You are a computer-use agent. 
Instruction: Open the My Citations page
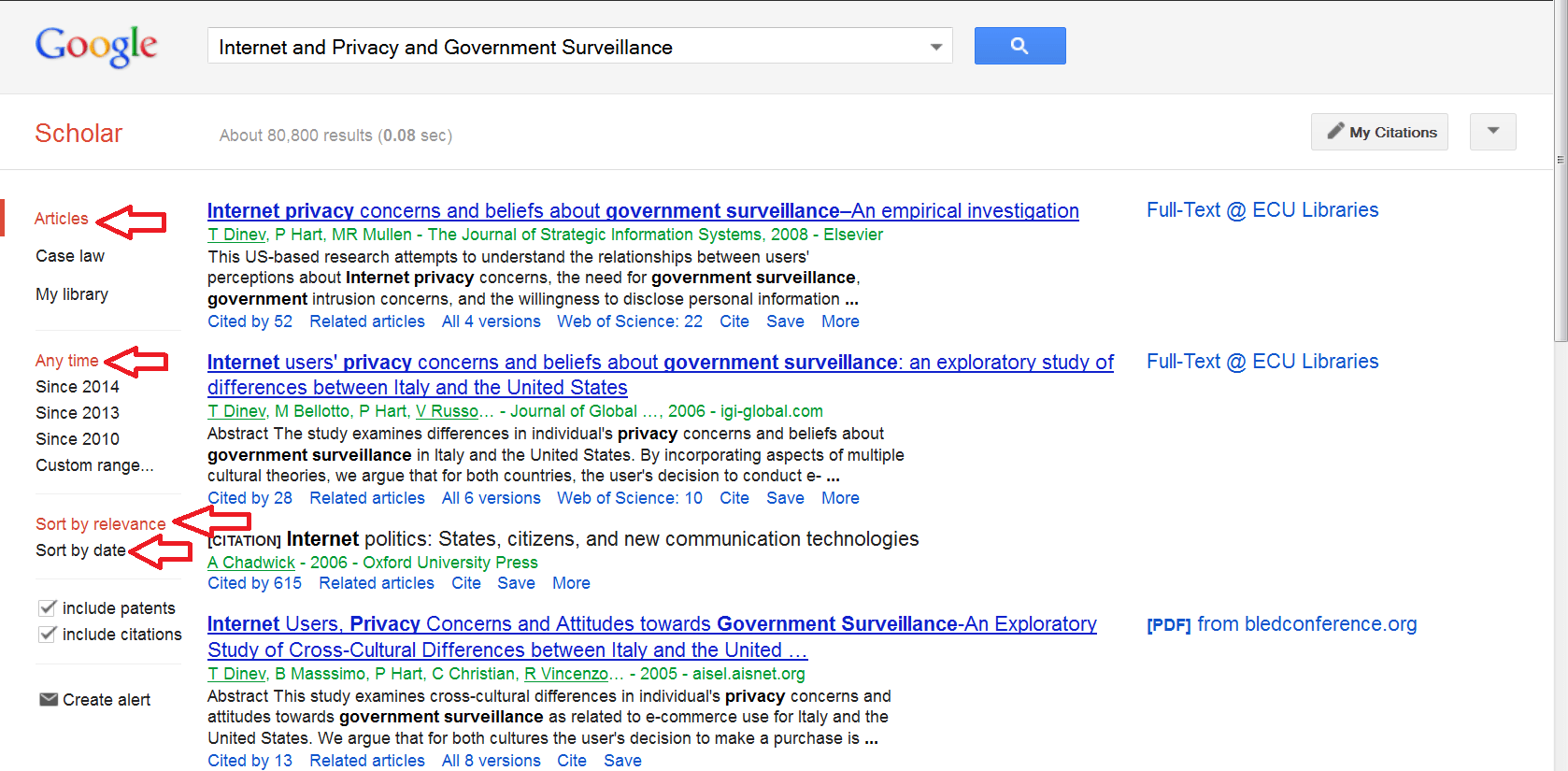[x=1388, y=132]
